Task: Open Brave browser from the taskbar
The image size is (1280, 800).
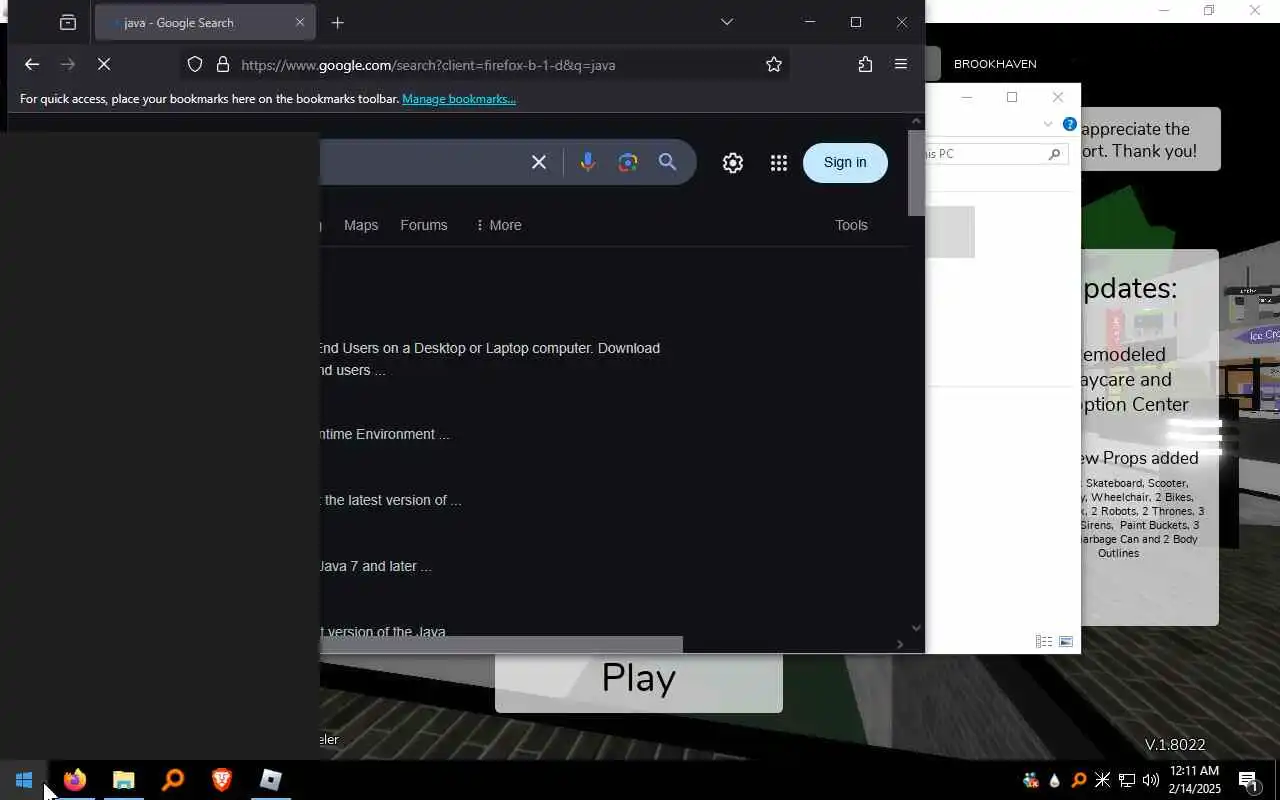Action: (x=222, y=780)
